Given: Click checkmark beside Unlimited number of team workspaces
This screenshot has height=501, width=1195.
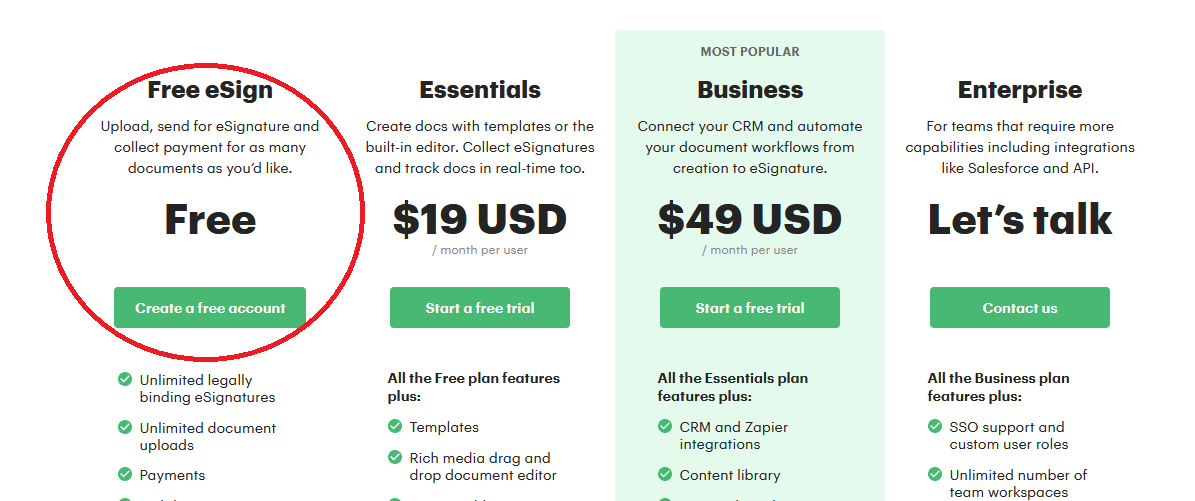Looking at the screenshot, I should point(935,474).
